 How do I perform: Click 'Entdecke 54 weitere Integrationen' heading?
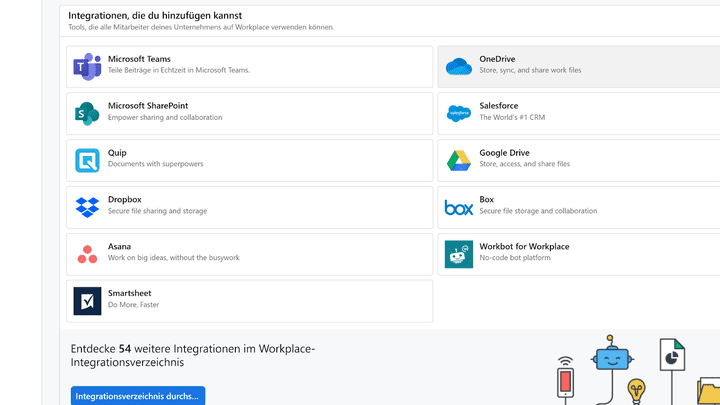tap(192, 355)
